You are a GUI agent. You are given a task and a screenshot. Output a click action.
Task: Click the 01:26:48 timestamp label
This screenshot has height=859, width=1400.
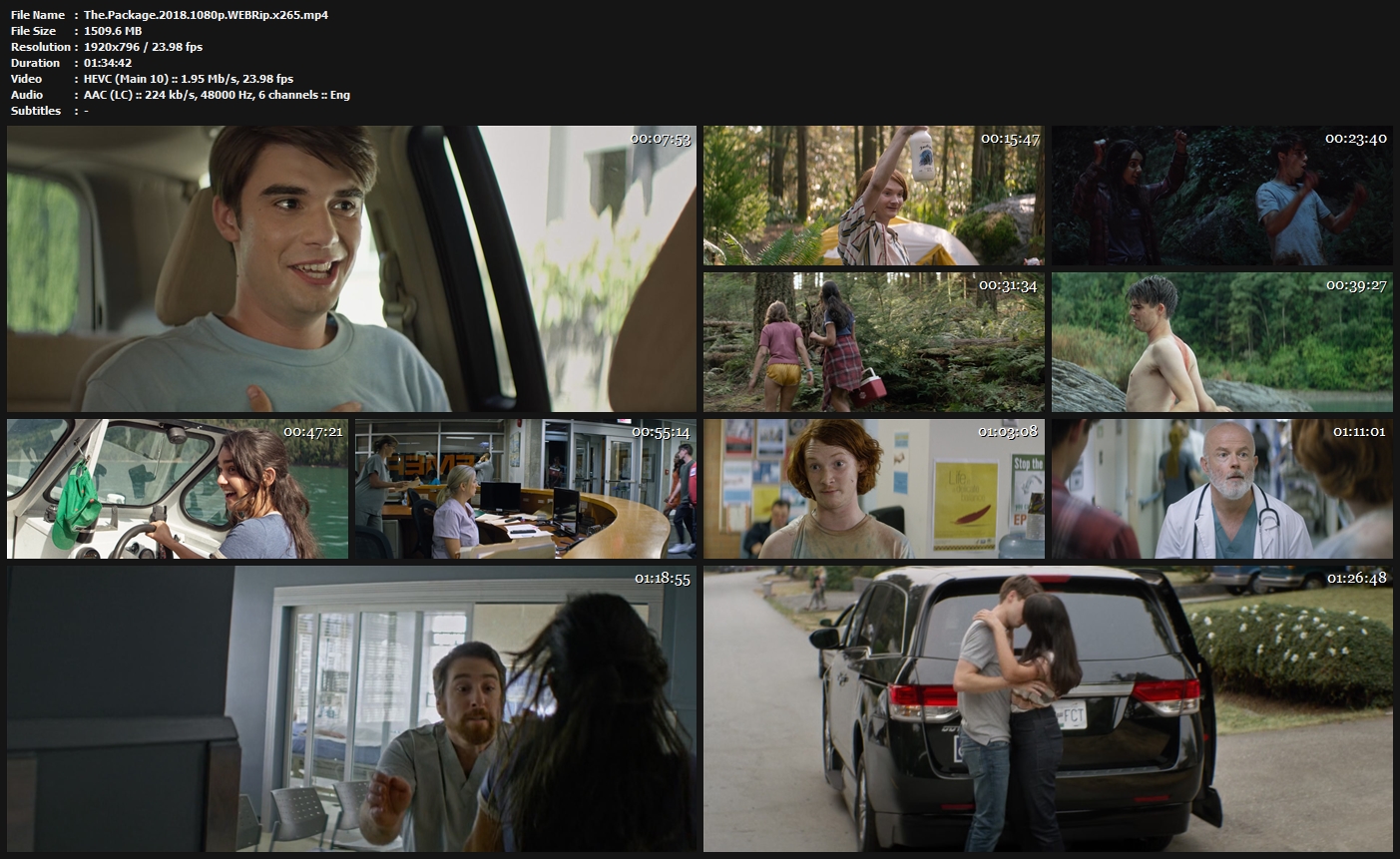pos(1356,579)
